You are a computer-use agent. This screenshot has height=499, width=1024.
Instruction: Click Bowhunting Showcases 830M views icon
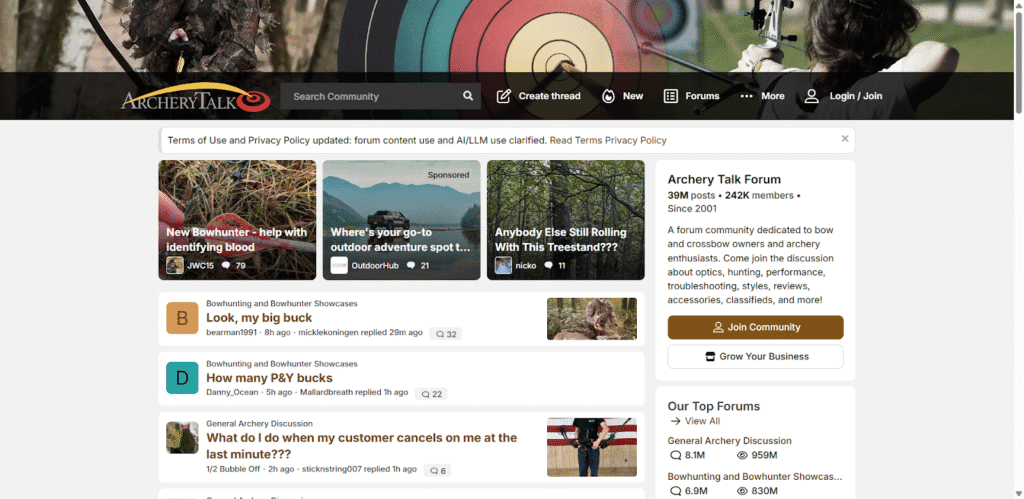[742, 491]
